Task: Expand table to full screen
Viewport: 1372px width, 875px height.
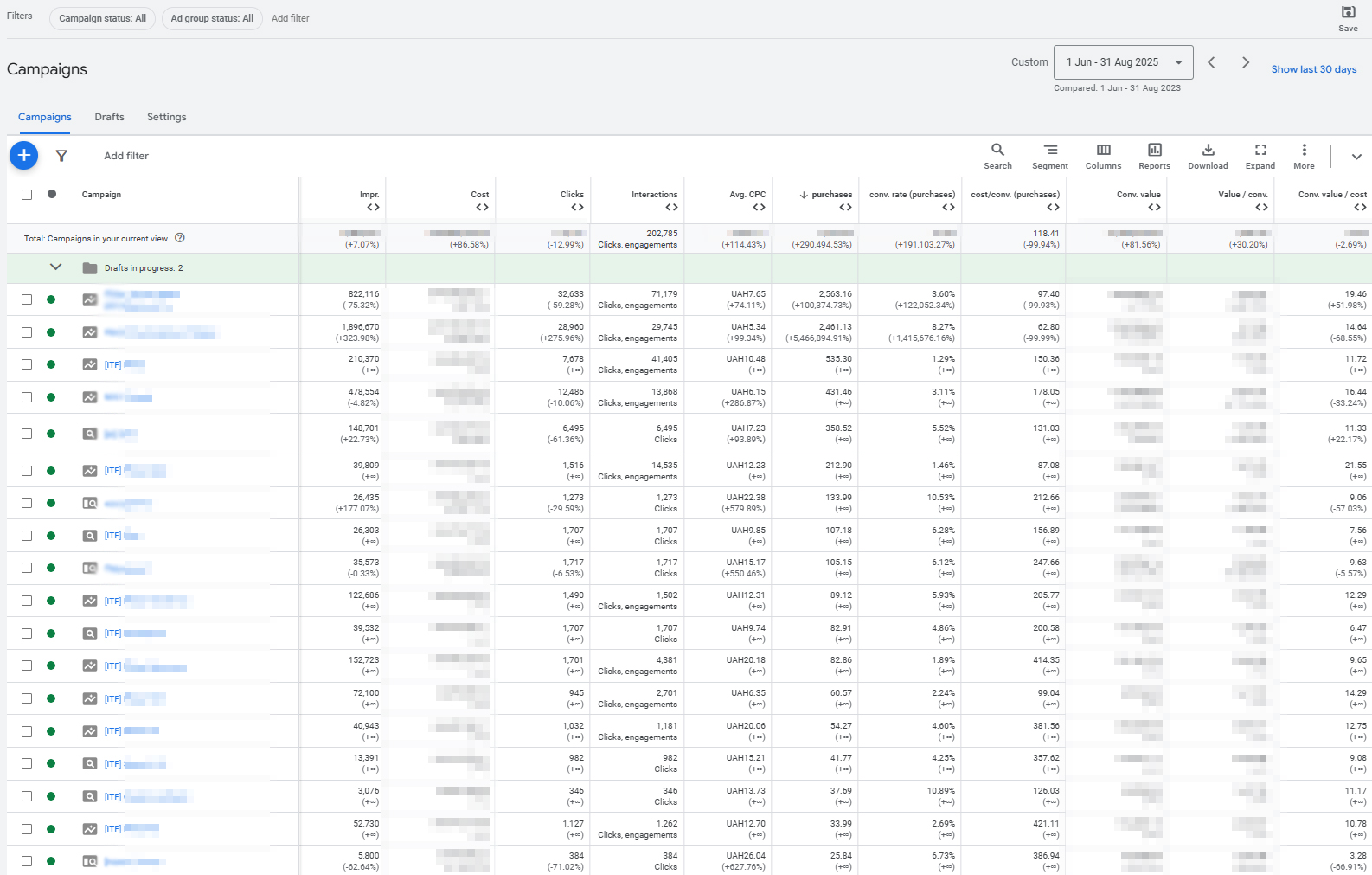Action: [x=1260, y=156]
